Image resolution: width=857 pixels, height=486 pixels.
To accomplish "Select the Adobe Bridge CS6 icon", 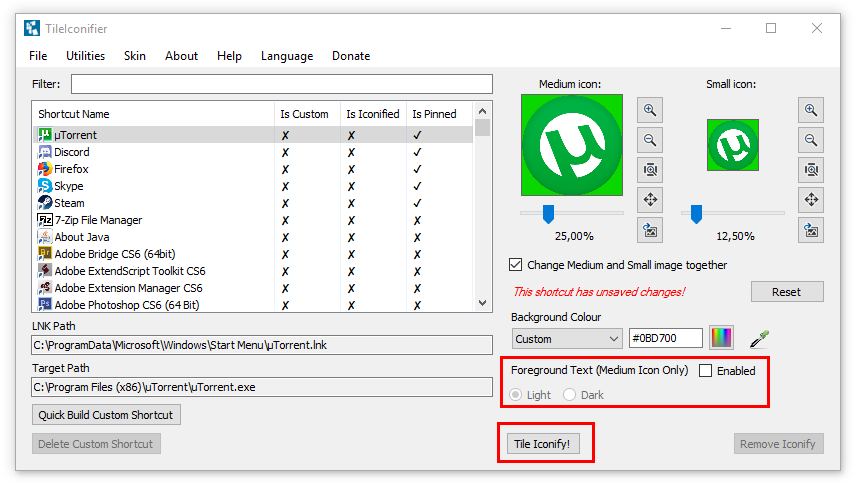I will (45, 254).
